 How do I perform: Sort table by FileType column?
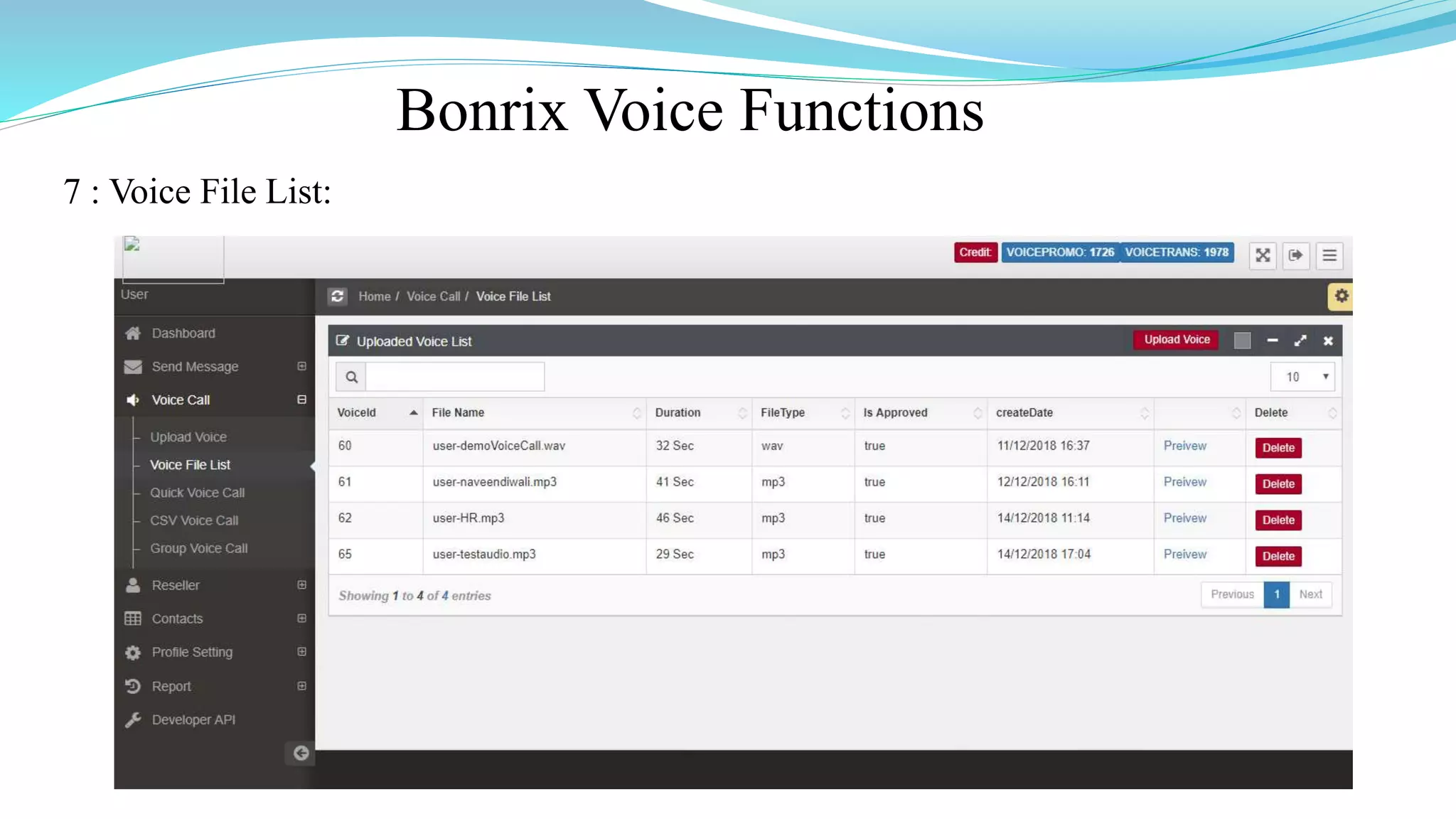click(x=803, y=412)
